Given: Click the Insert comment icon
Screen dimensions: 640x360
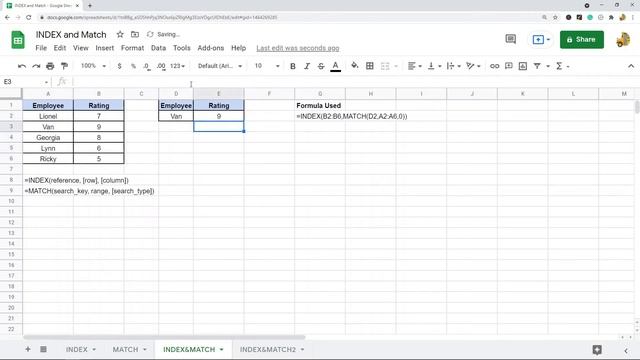Looking at the screenshot, I should [x=509, y=66].
